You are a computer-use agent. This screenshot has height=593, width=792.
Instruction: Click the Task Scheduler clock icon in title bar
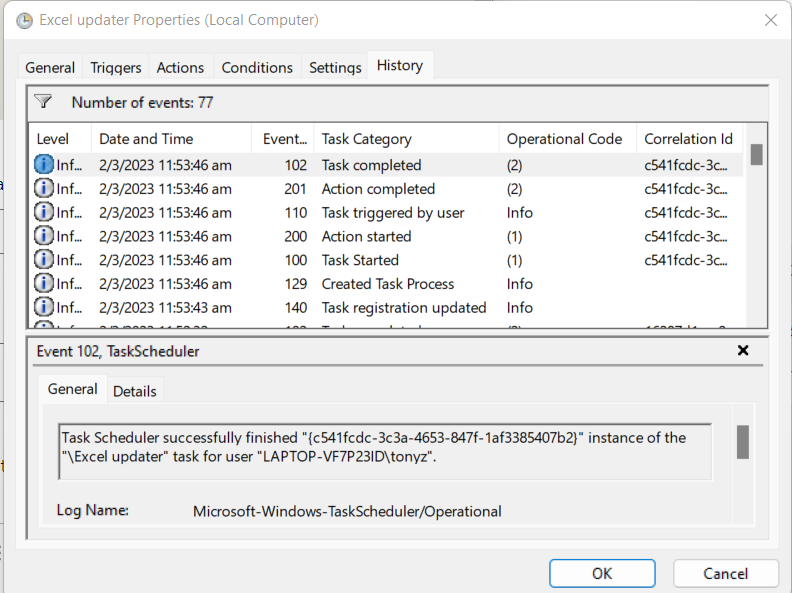click(x=24, y=20)
